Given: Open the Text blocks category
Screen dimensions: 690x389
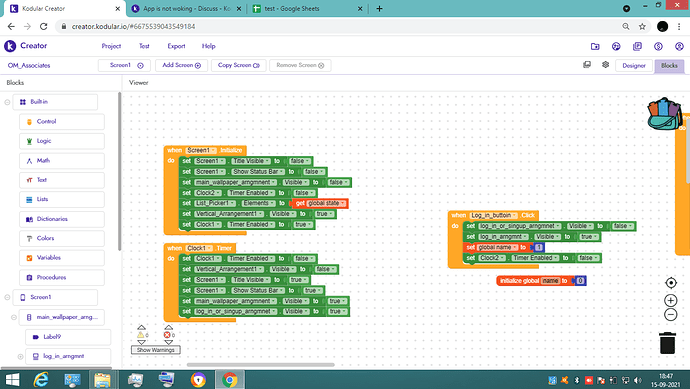Looking at the screenshot, I should 62,180.
